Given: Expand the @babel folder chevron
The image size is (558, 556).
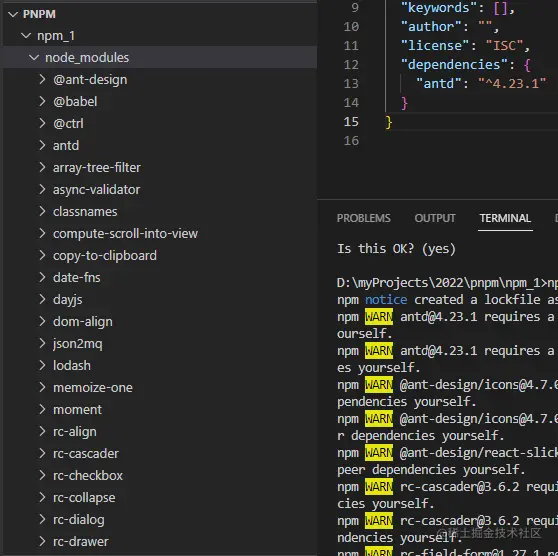Looking at the screenshot, I should click(42, 101).
